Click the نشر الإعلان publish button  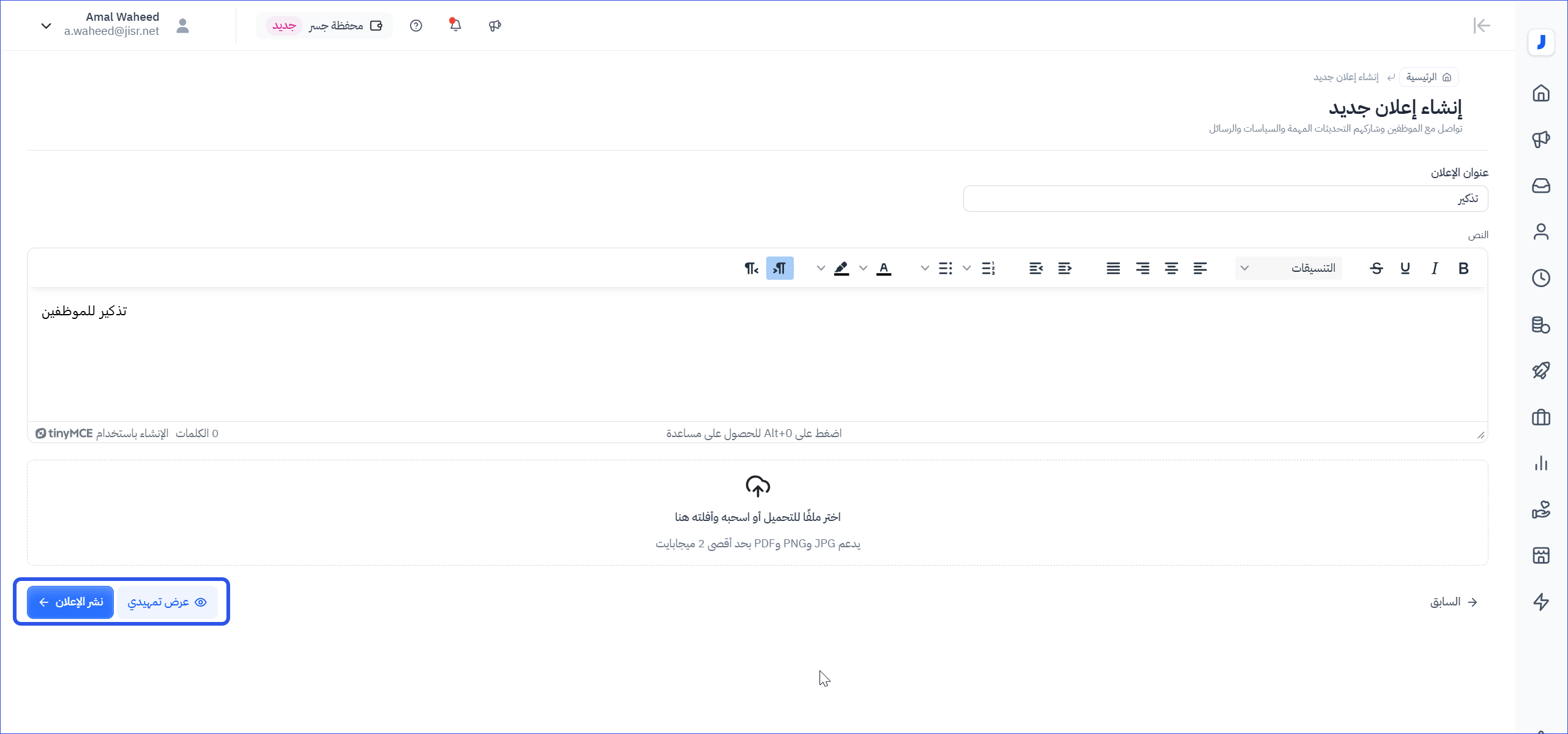click(70, 602)
